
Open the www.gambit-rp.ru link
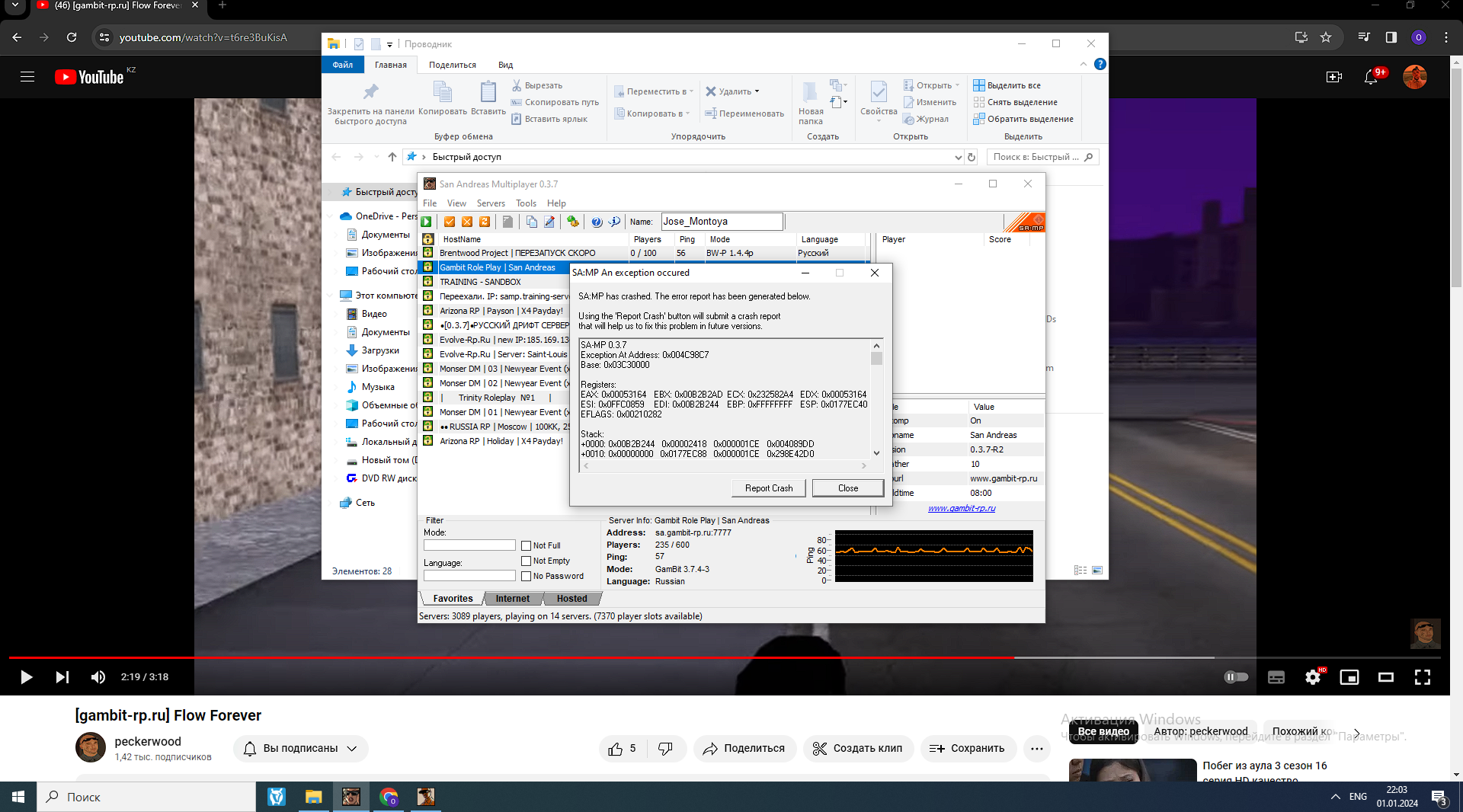[x=961, y=508]
